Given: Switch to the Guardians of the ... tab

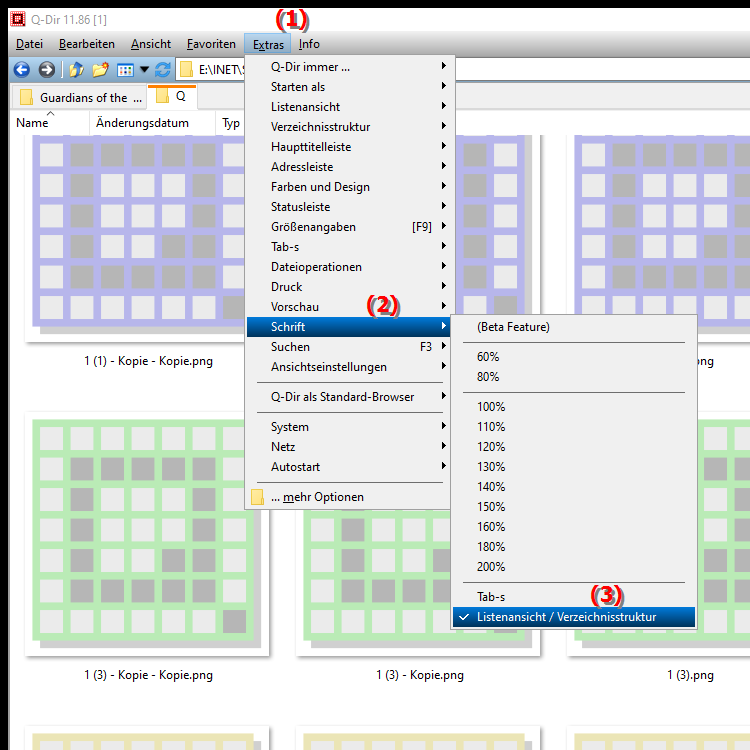Looking at the screenshot, I should coord(80,98).
